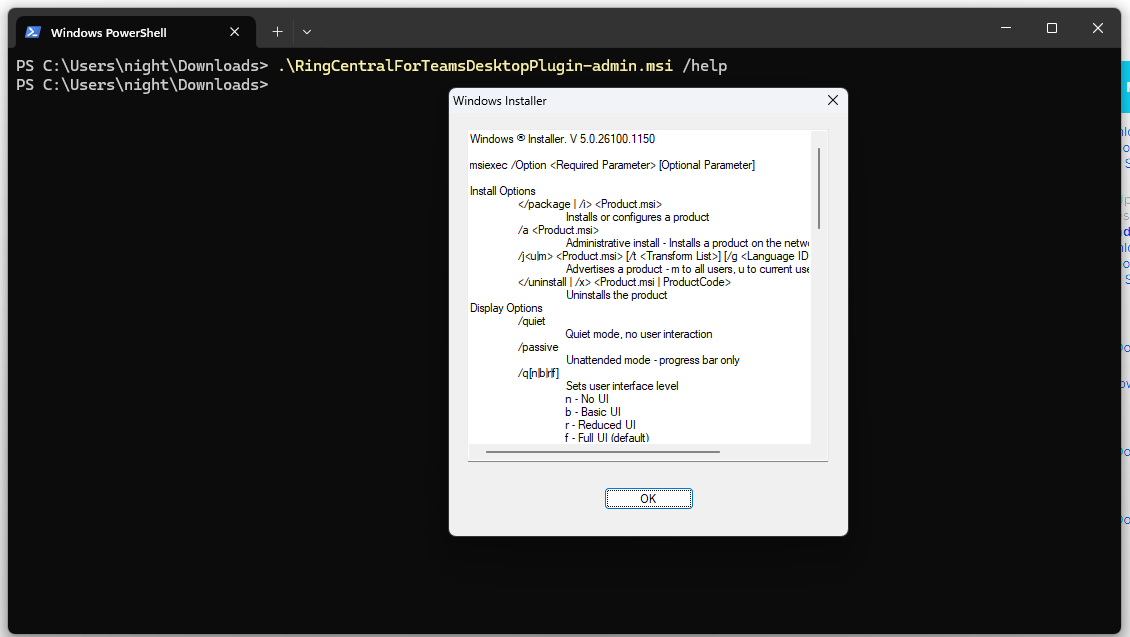Viewport: 1130px width, 637px height.
Task: Click the installer version line
Action: (x=562, y=139)
